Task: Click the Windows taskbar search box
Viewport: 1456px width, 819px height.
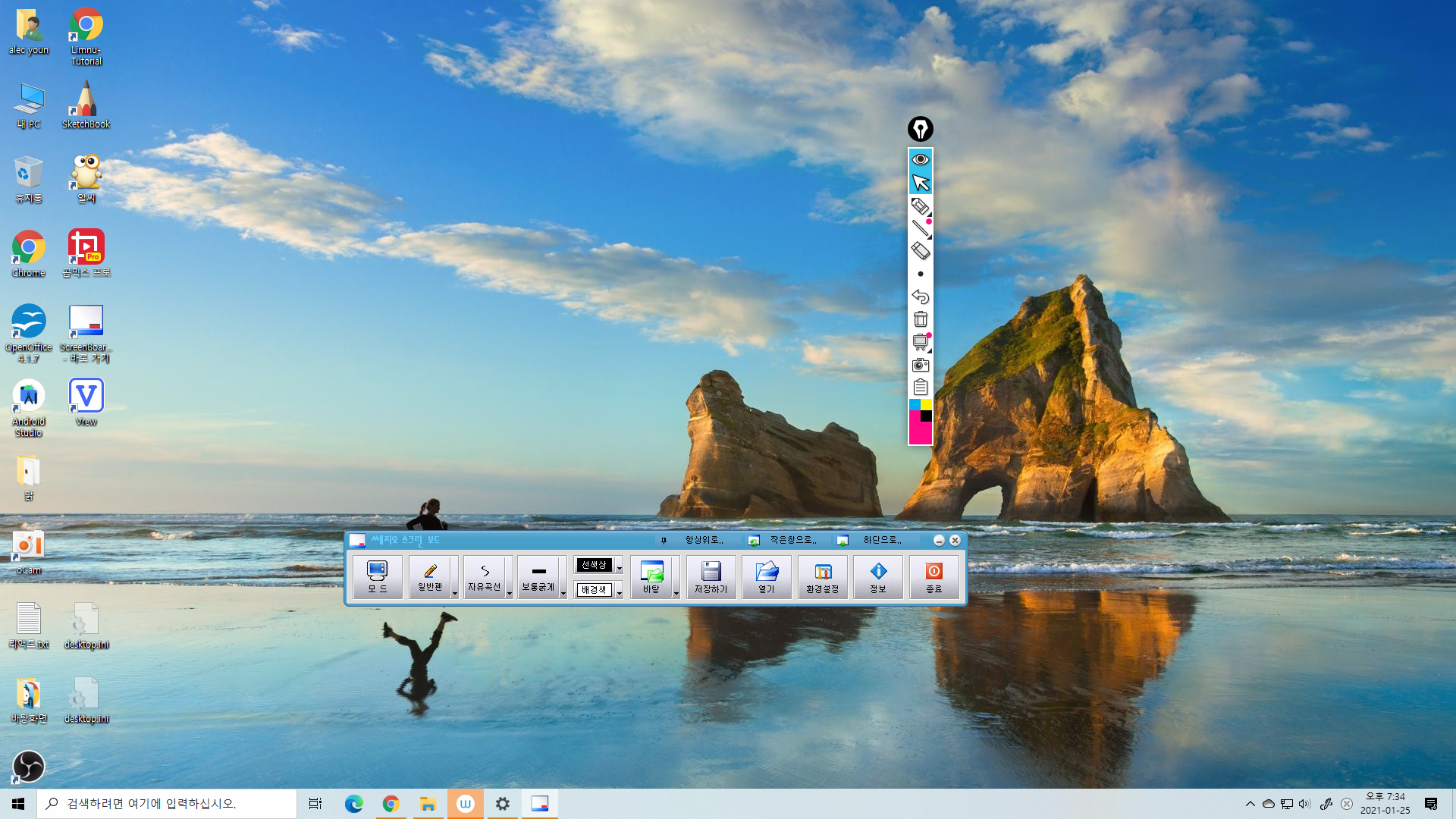Action: tap(167, 803)
